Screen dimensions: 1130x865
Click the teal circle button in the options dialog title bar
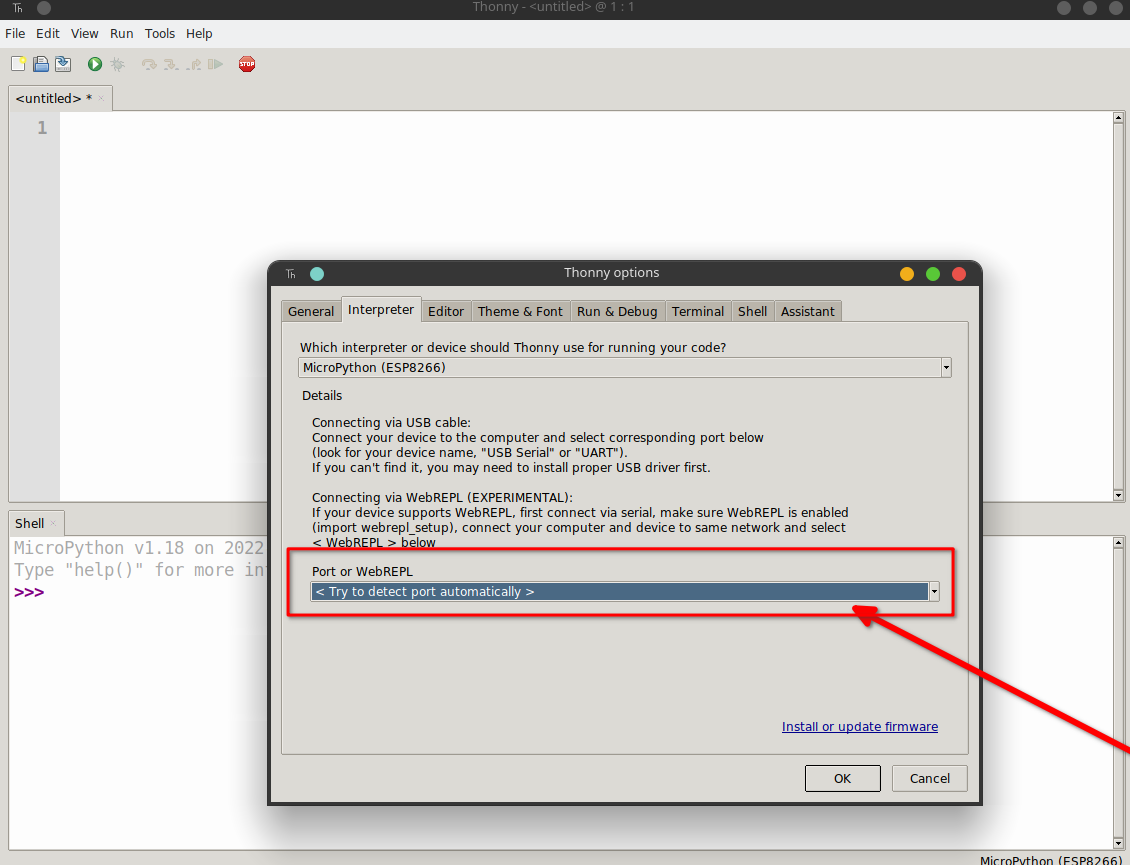pos(316,274)
